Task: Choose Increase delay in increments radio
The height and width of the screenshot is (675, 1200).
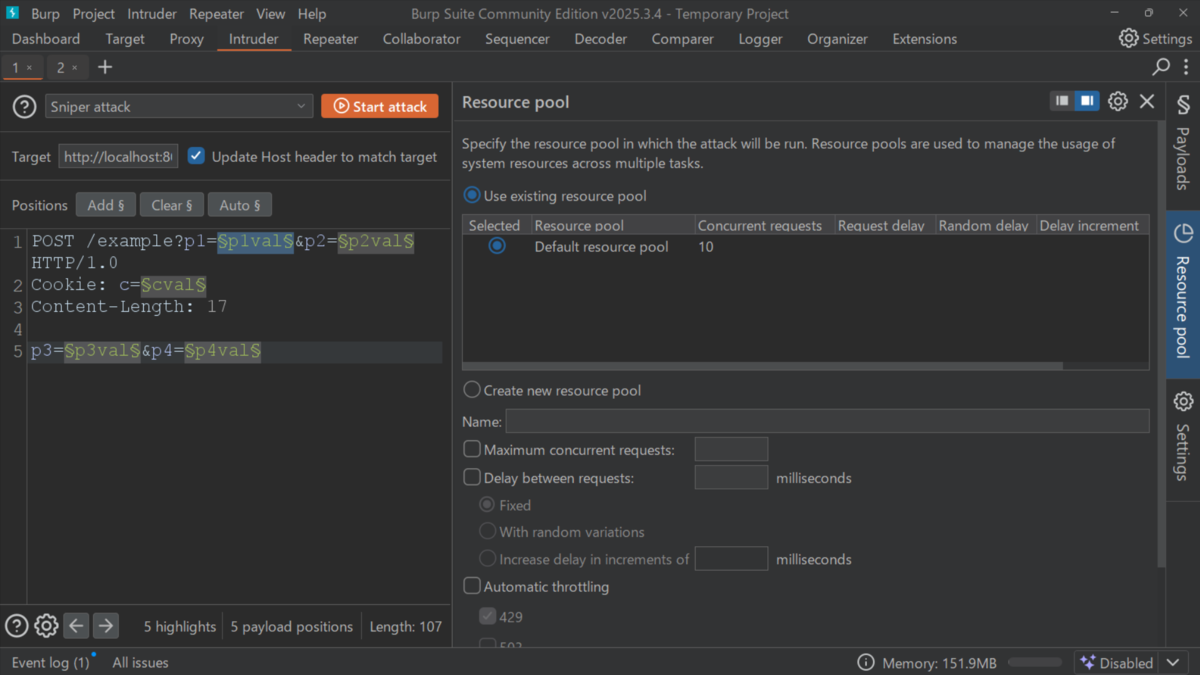Action: pos(488,559)
